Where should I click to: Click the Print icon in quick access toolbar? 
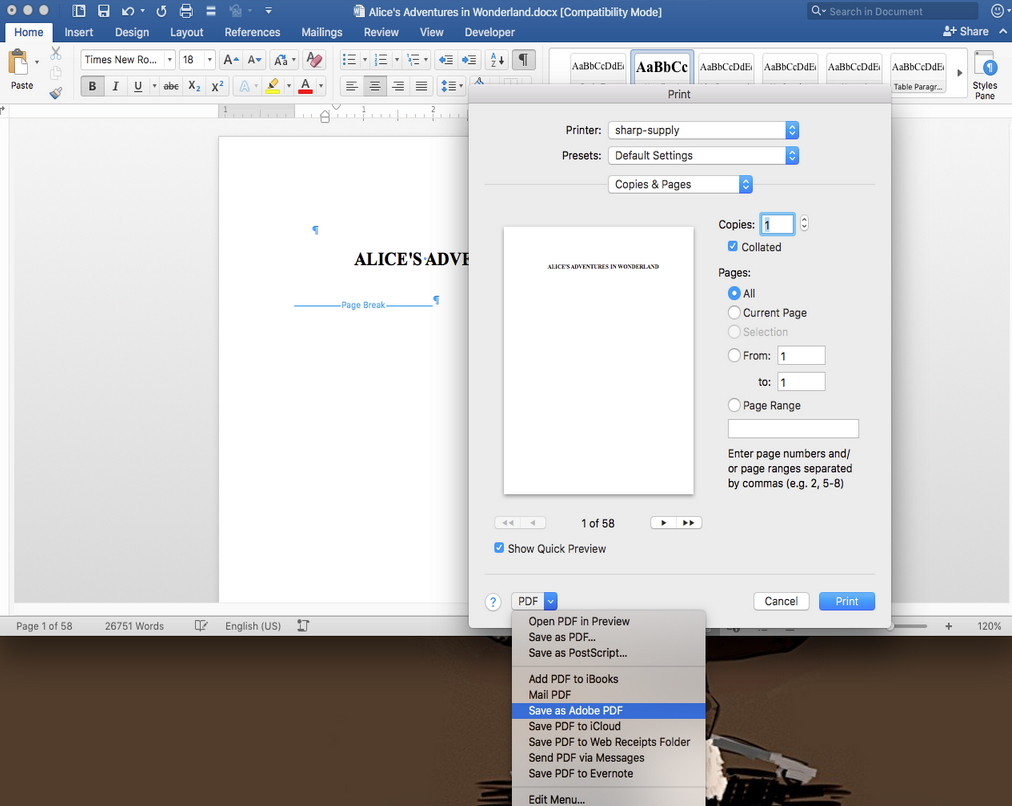point(186,11)
